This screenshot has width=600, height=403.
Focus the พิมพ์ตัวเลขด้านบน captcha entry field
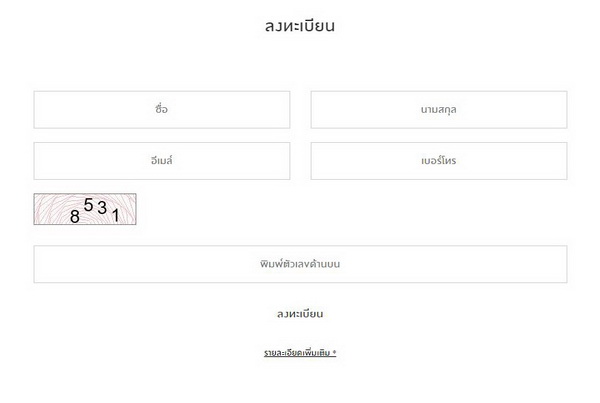[300, 264]
